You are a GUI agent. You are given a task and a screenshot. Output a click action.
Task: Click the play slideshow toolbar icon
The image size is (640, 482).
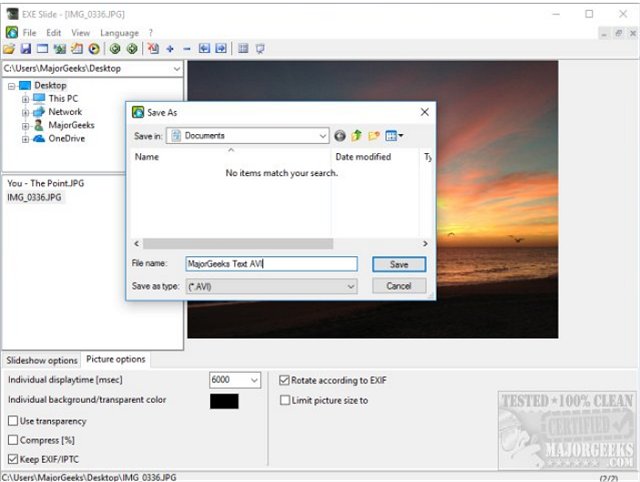click(94, 49)
